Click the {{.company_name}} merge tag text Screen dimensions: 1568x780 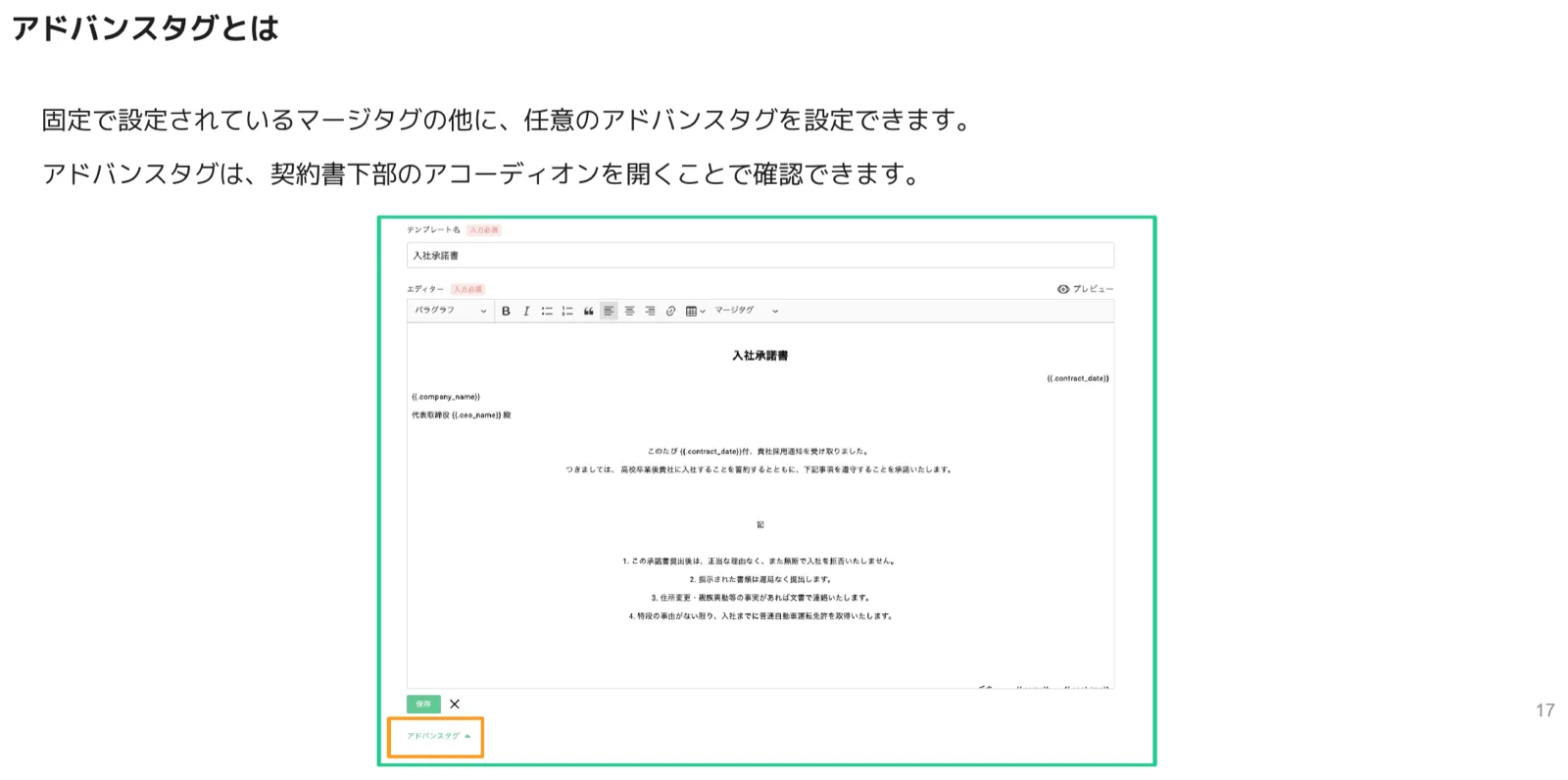point(446,397)
